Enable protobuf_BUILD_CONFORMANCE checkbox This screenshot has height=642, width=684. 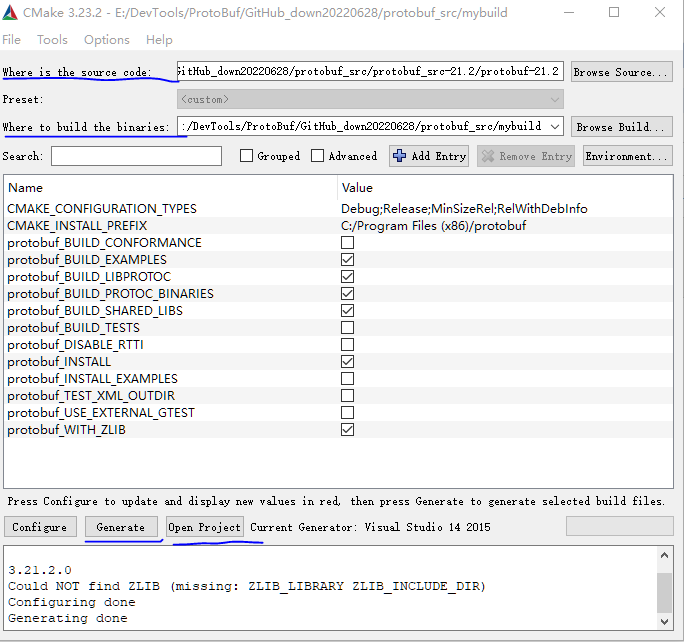347,242
